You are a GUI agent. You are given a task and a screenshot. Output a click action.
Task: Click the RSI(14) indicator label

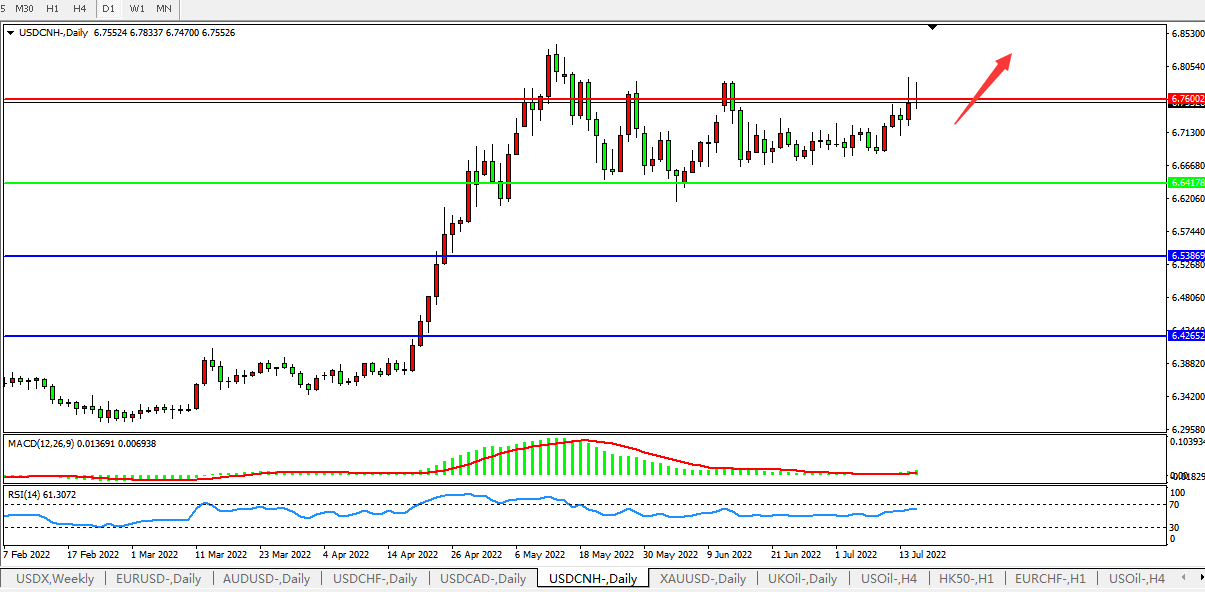click(40, 494)
